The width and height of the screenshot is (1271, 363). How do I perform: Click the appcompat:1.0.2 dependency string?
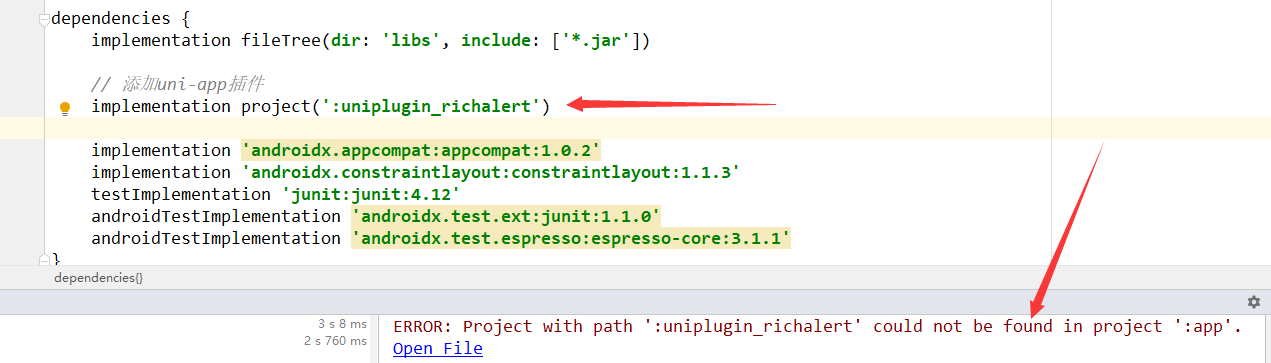pyautogui.click(x=421, y=150)
